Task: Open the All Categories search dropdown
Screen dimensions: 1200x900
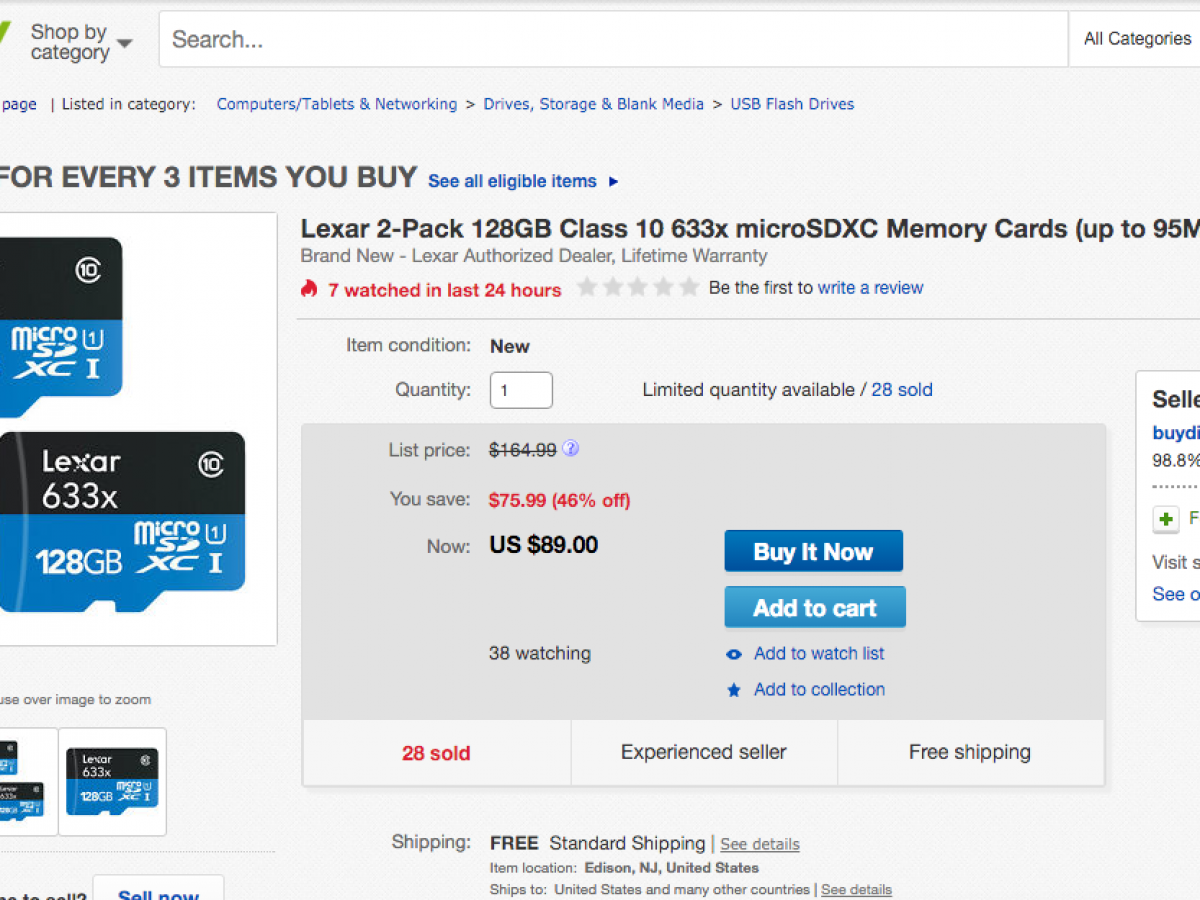Action: point(1137,39)
